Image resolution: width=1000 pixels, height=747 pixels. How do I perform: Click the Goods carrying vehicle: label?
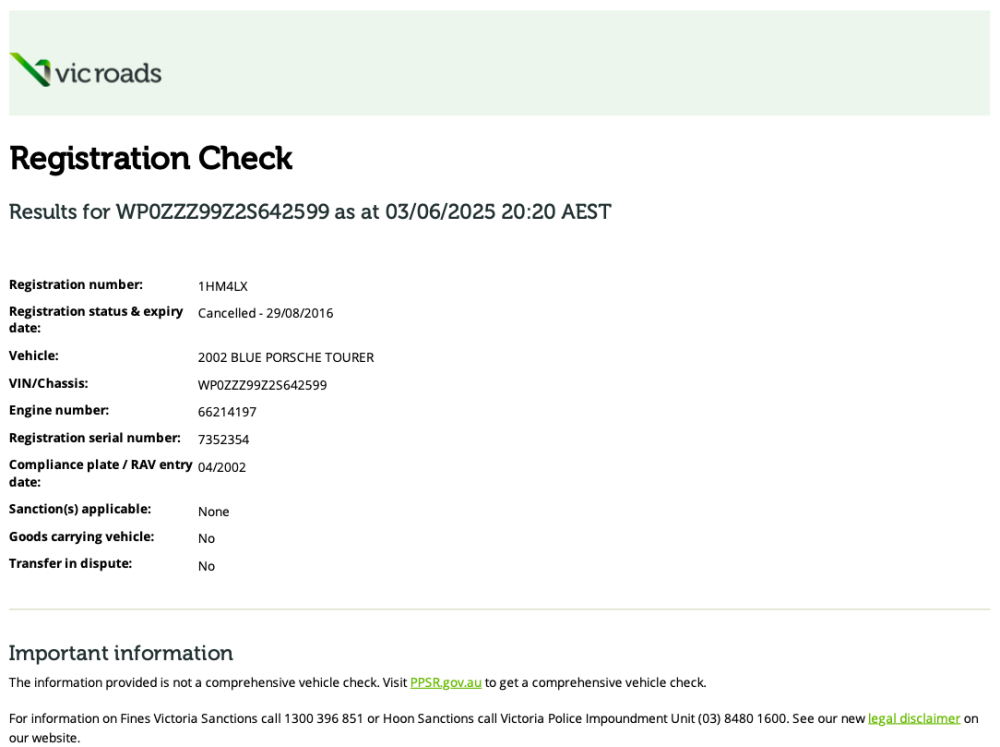[82, 536]
